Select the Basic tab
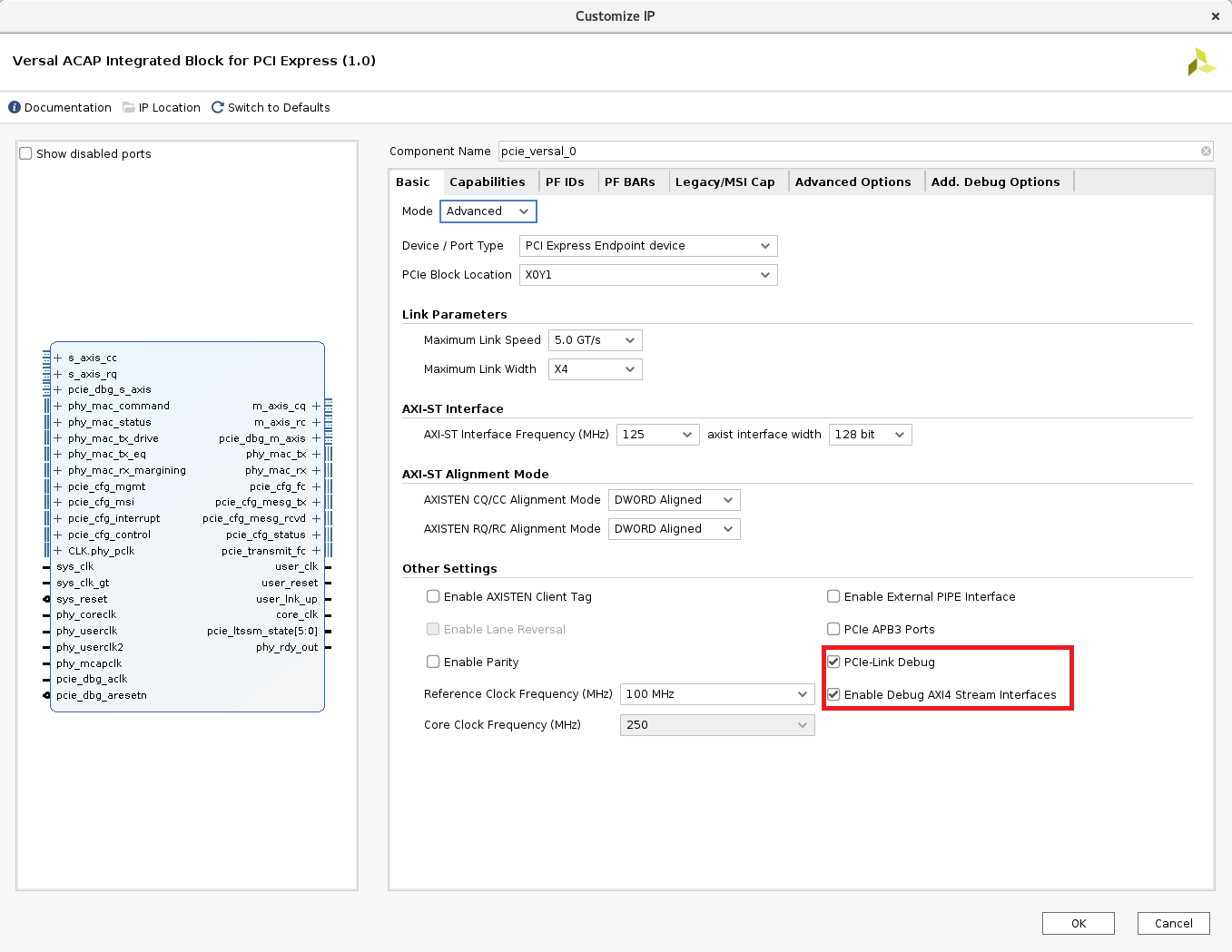This screenshot has width=1232, height=952. (413, 182)
